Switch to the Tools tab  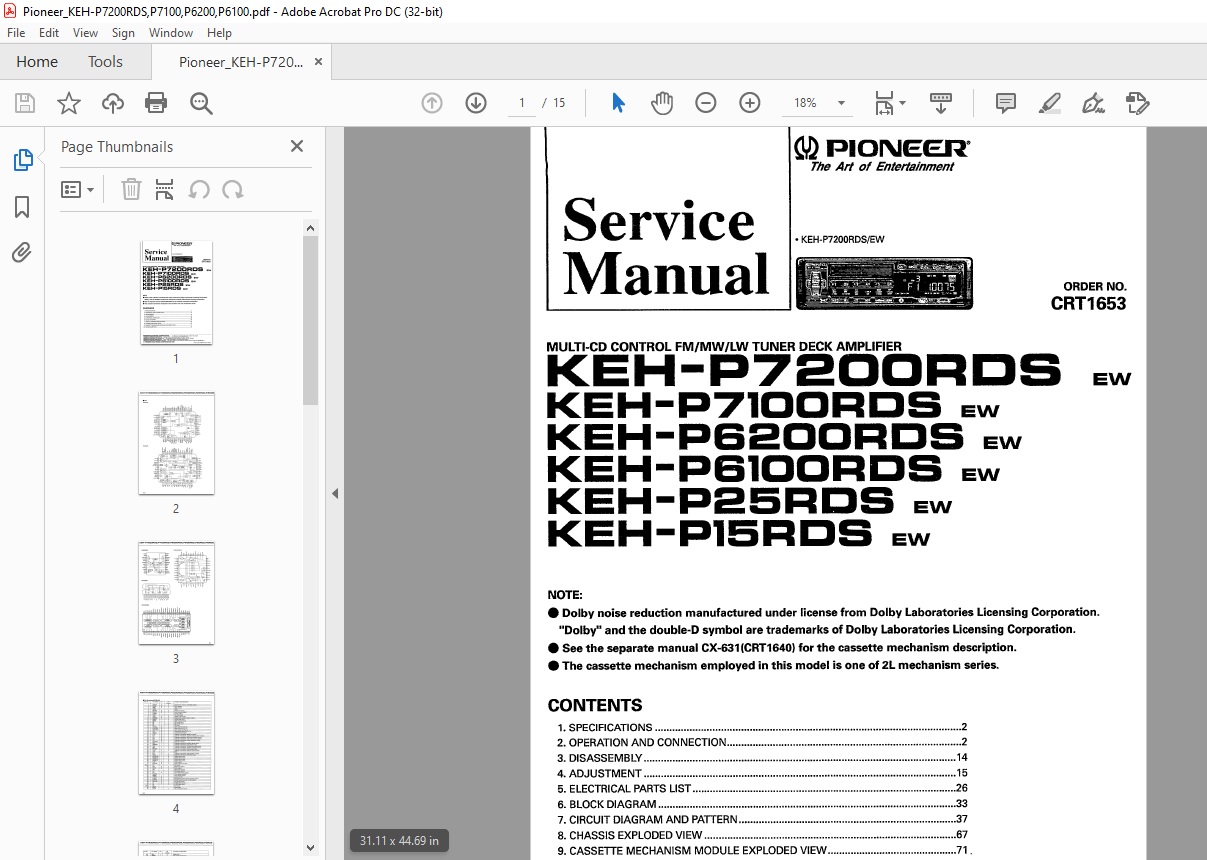[x=105, y=62]
